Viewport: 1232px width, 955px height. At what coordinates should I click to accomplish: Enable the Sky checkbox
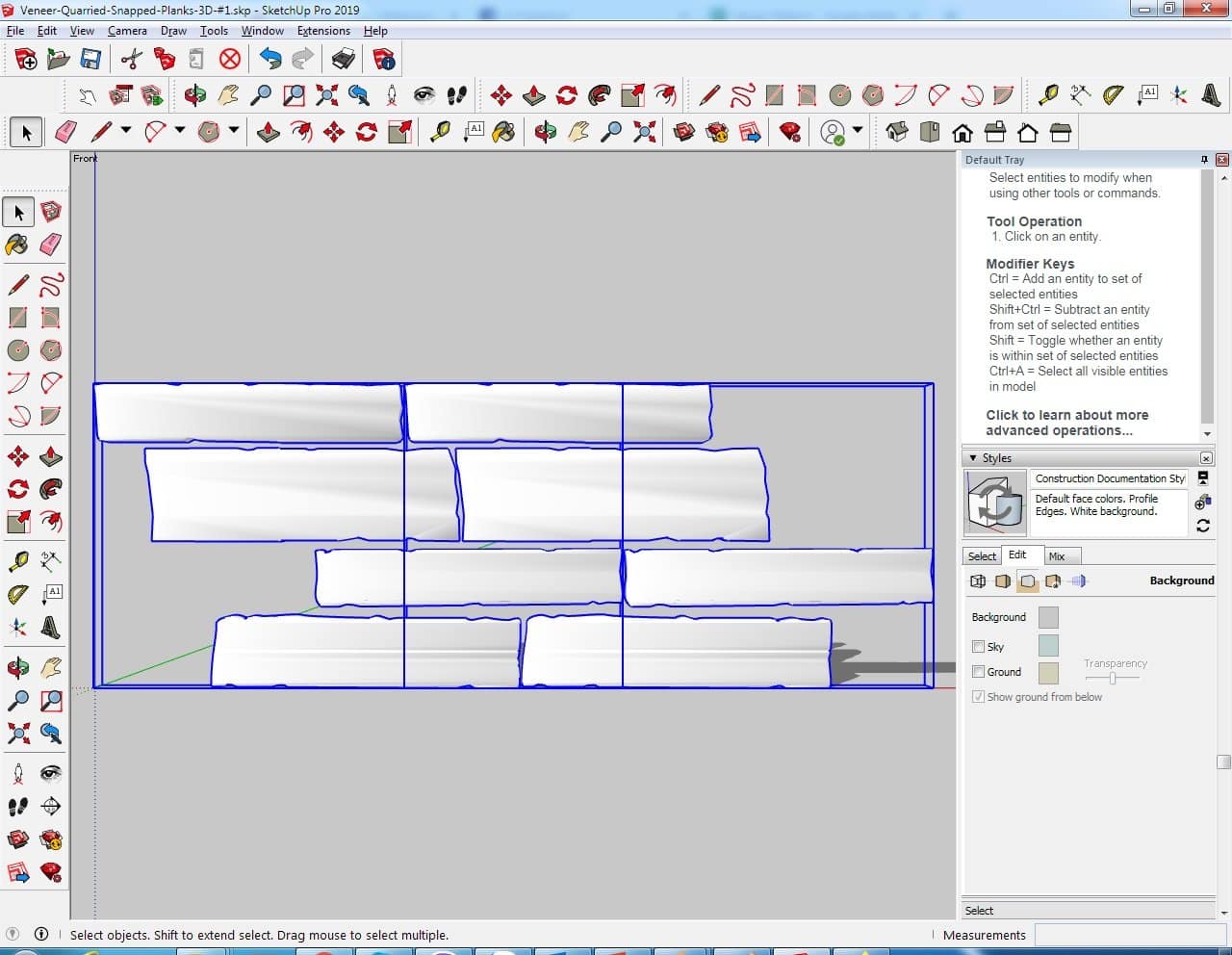(979, 647)
